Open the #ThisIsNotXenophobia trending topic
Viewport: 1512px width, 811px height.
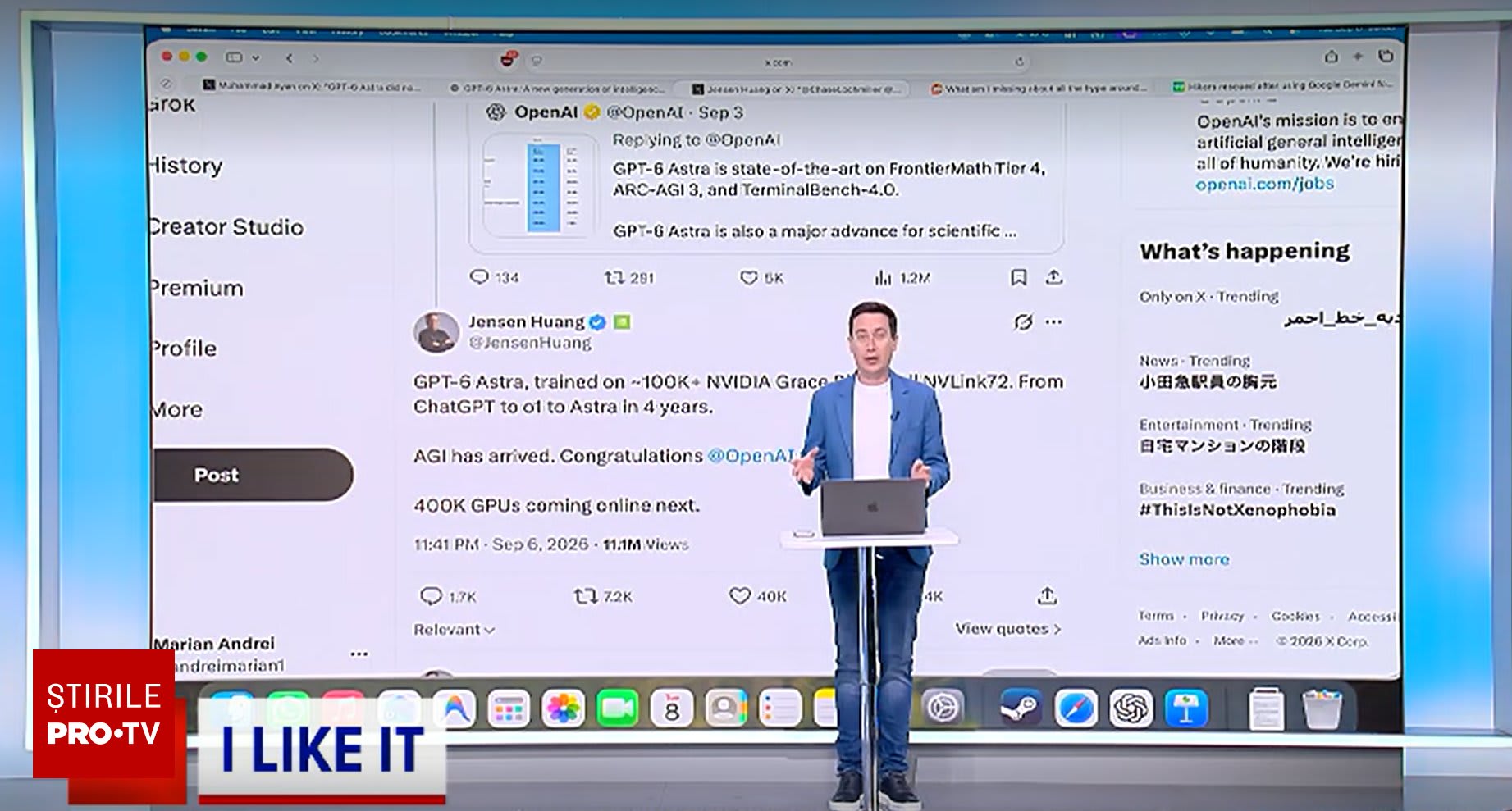(1237, 510)
